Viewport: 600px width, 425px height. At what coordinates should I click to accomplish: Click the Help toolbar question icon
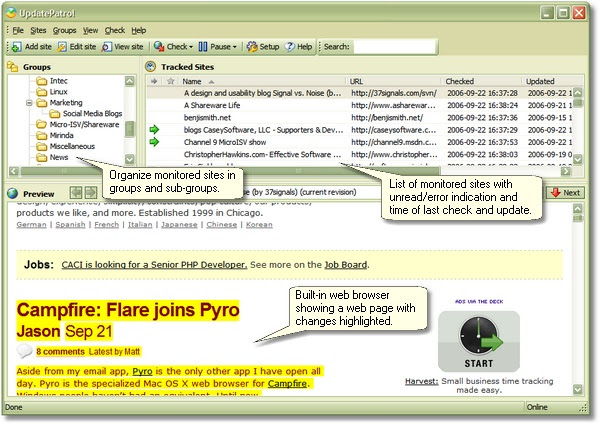tap(290, 47)
